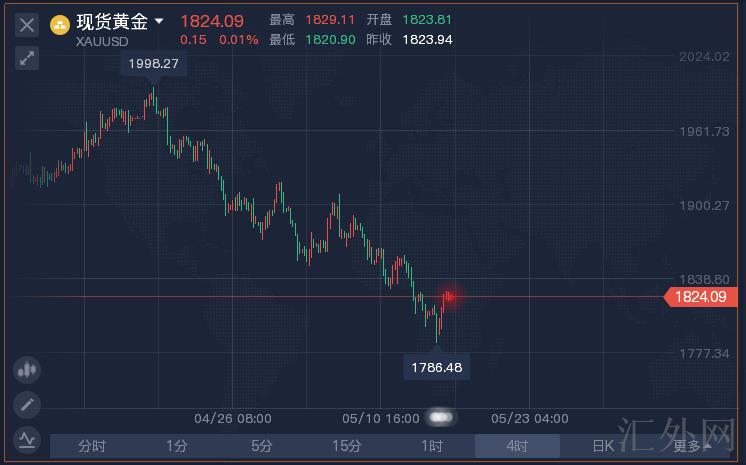Open the candlestick chart style icon
746x465 pixels.
[27, 370]
